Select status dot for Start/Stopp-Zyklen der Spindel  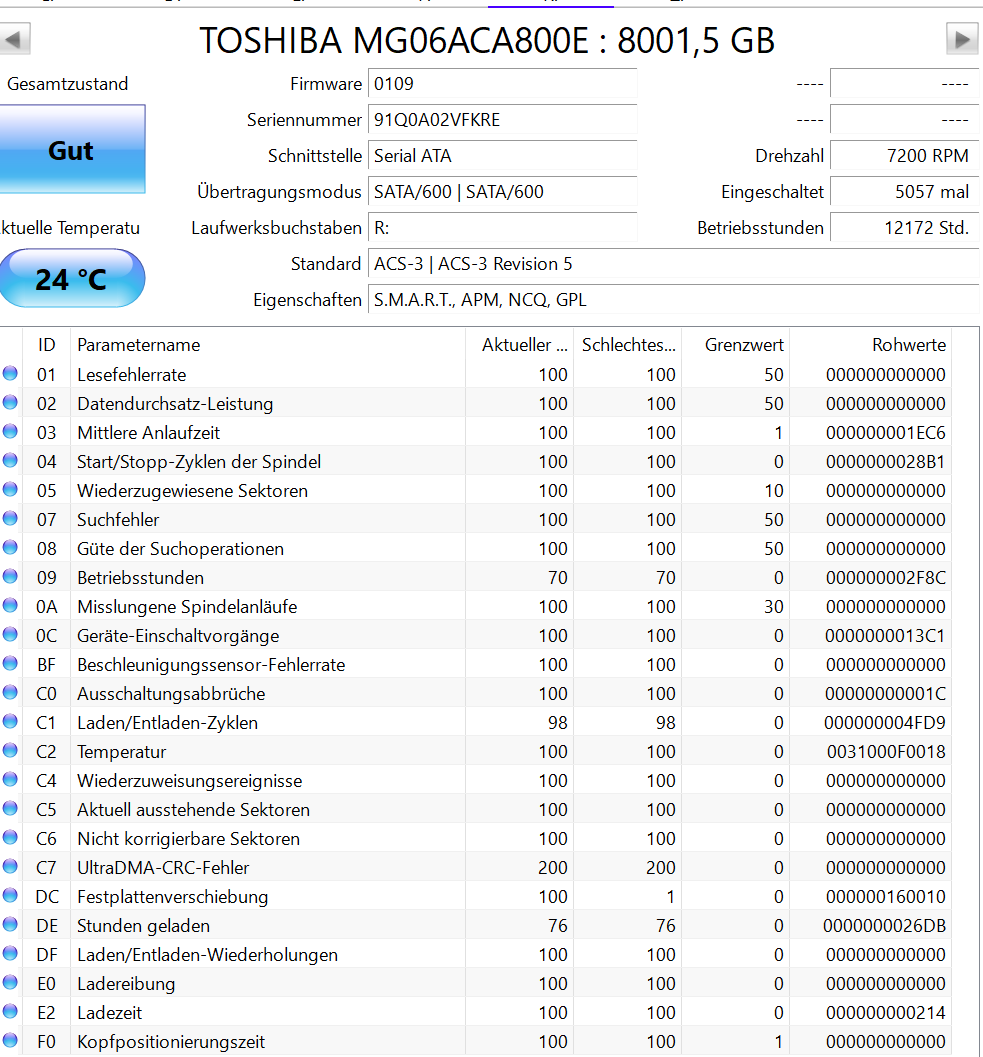pos(10,460)
